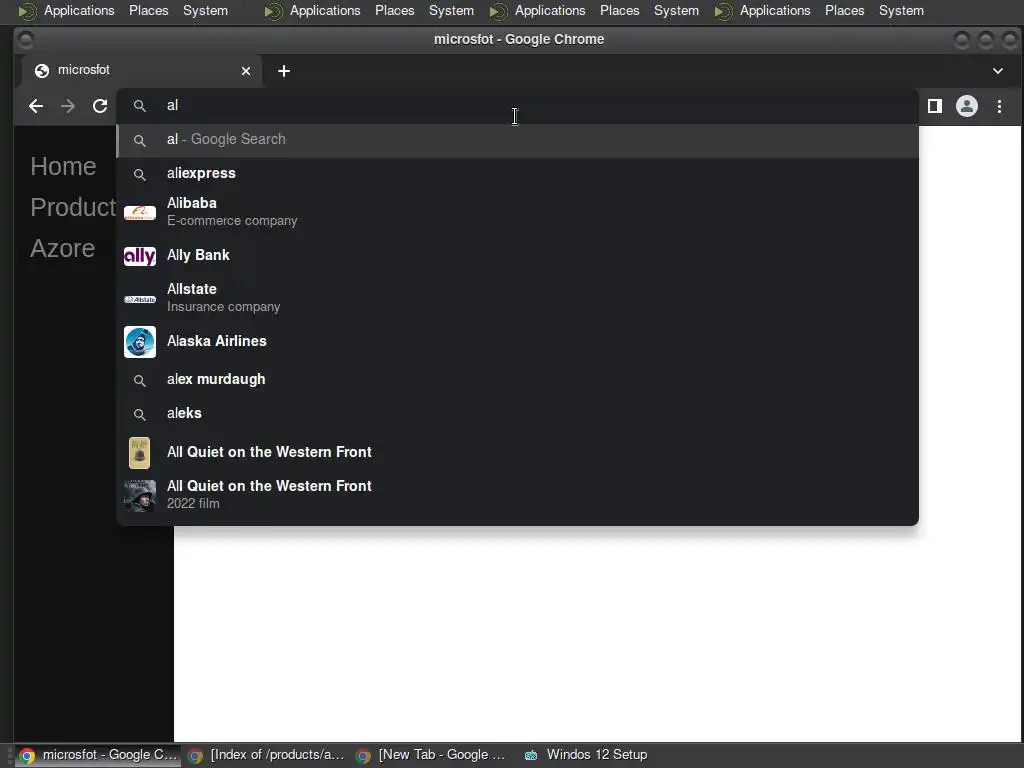Choose the aliexpress suggestion
Screen dimensions: 1024x768
pos(517,174)
